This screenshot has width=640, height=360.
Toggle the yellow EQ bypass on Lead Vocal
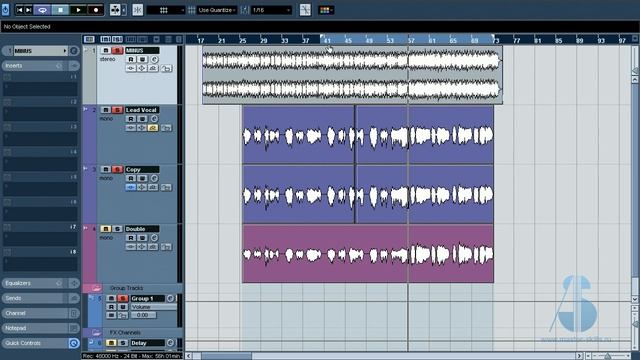coord(153,128)
